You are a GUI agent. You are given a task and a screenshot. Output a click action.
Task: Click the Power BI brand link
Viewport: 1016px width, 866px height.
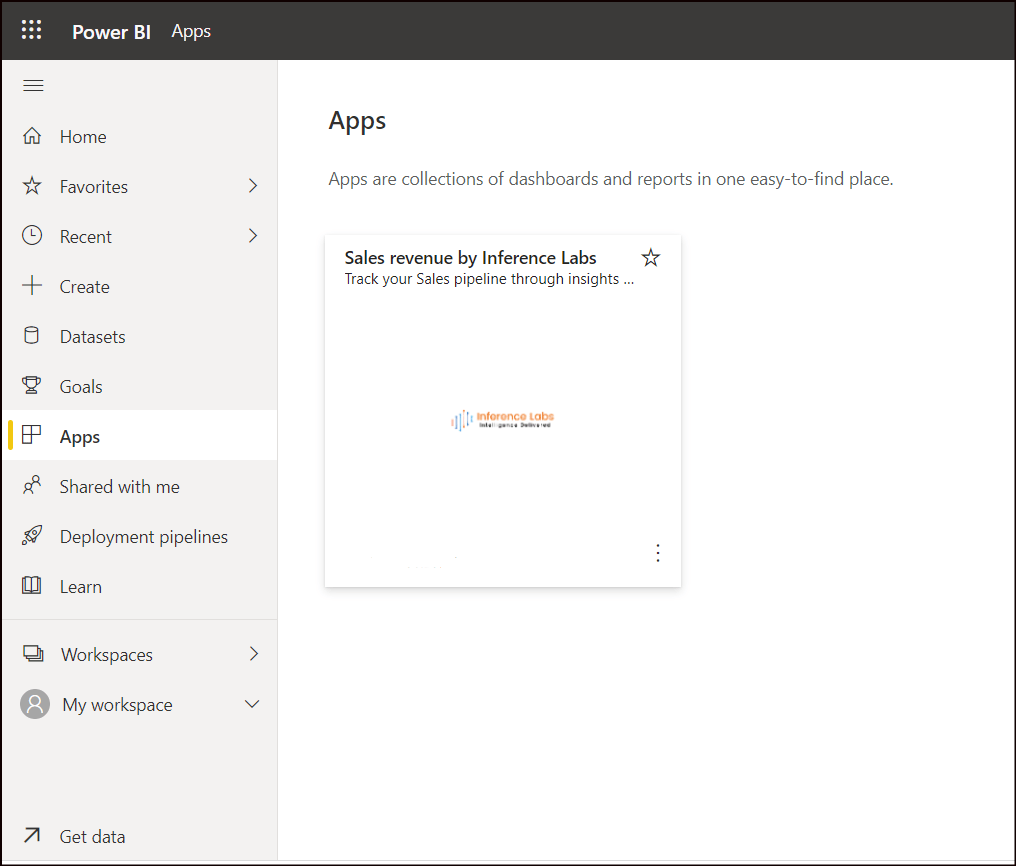111,32
